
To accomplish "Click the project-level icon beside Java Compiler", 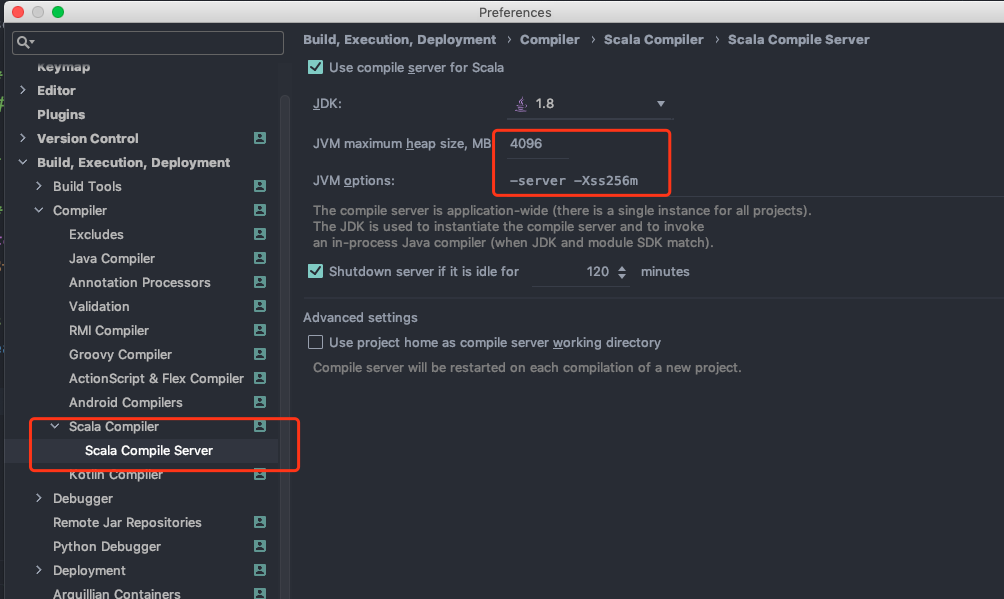I will [x=260, y=258].
